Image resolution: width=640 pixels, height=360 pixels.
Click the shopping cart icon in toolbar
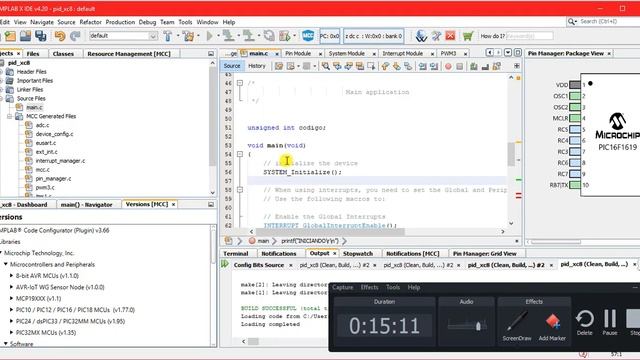[x=468, y=36]
